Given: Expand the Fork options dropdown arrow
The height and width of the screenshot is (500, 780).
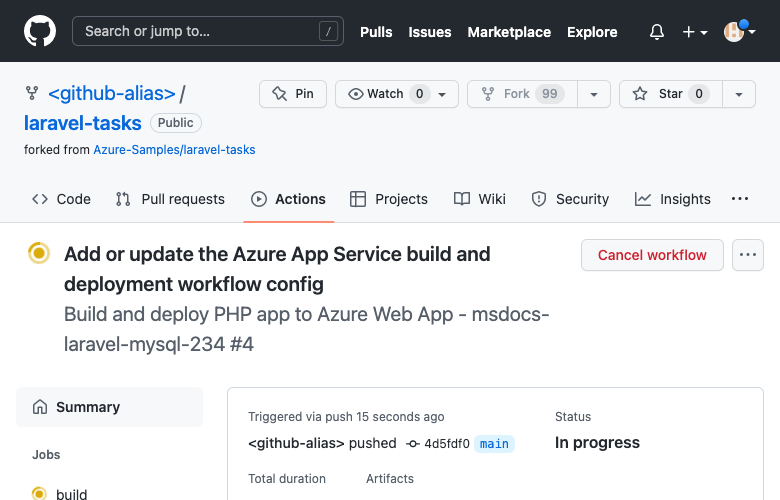Looking at the screenshot, I should coord(594,94).
